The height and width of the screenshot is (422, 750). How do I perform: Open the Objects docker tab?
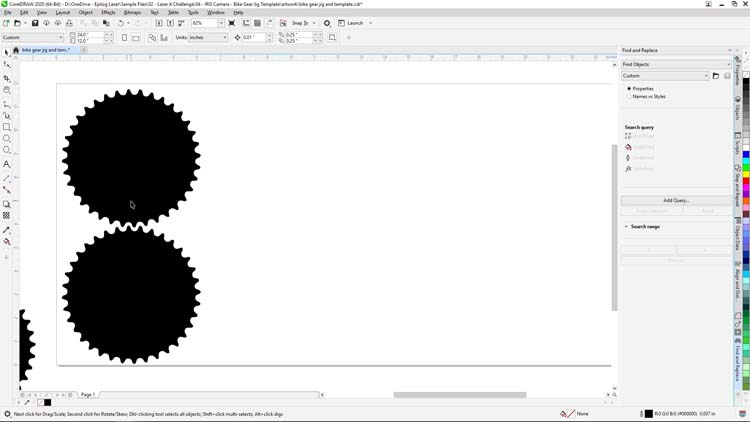[738, 109]
